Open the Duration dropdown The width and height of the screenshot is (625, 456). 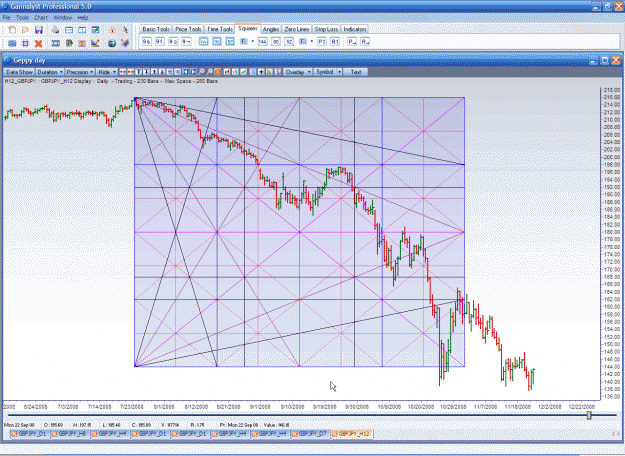pyautogui.click(x=50, y=72)
